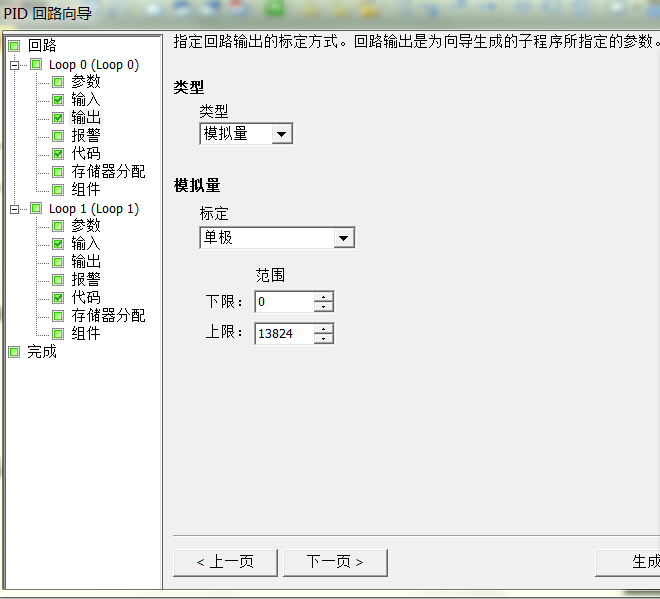Select the Loop 0 (Loop 0) node
Viewport: 660px width, 599px height.
tap(93, 65)
